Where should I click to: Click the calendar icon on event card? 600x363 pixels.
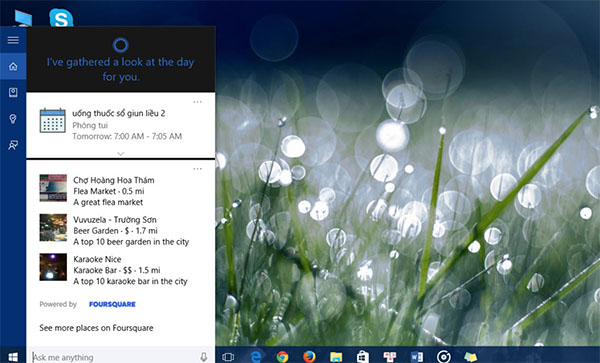pyautogui.click(x=53, y=120)
